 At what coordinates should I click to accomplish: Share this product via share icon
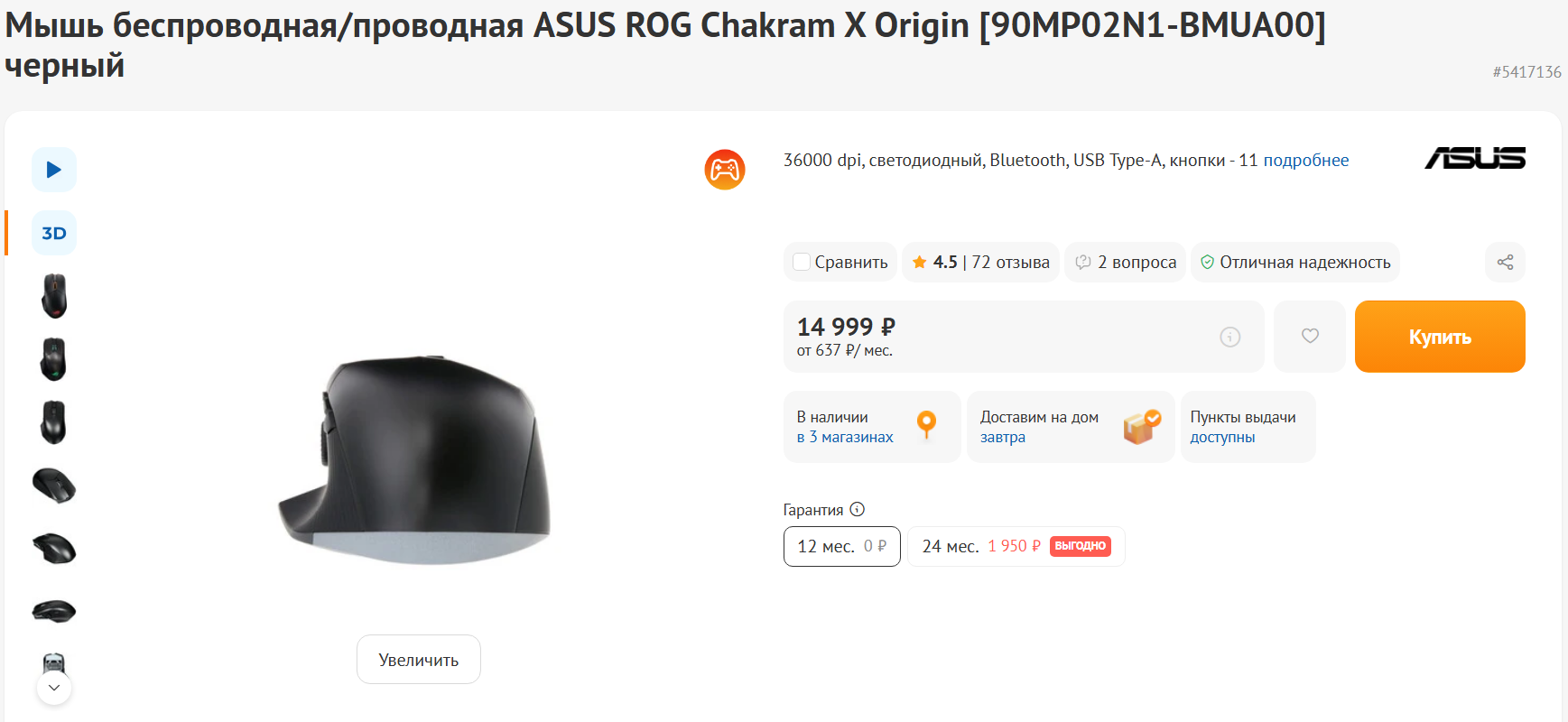point(1505,263)
